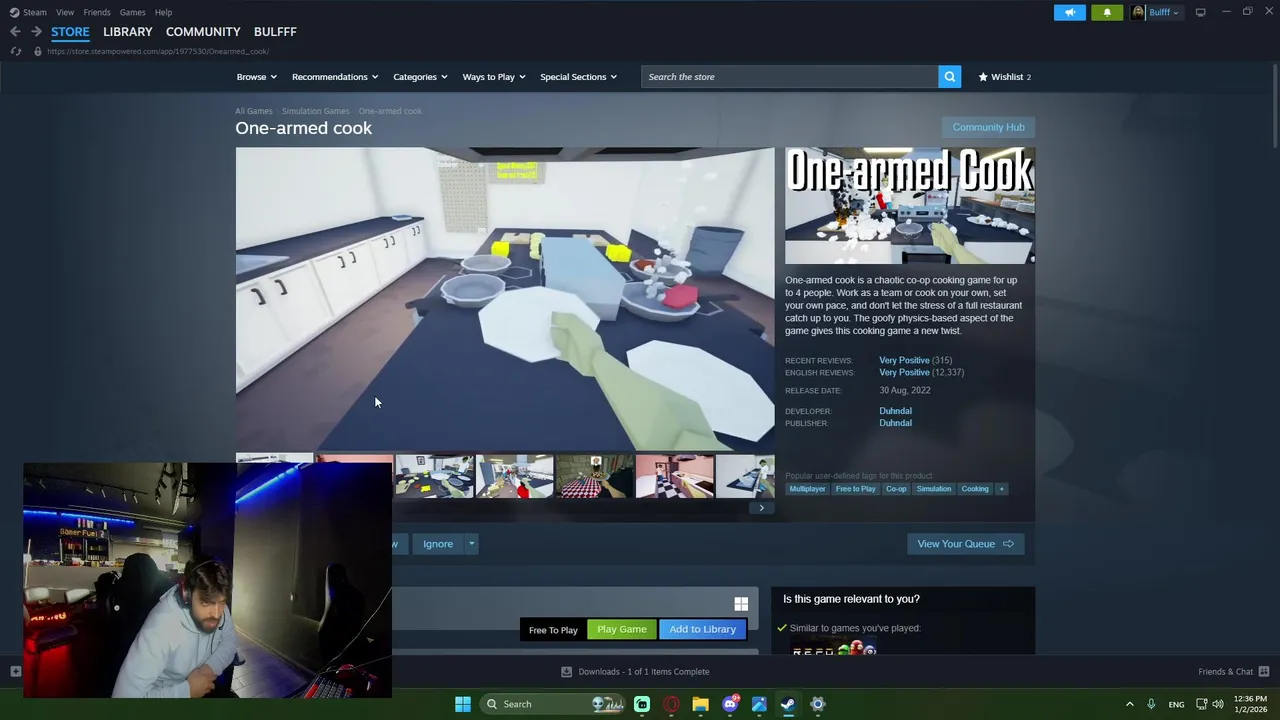Open the Steam menu
Image resolution: width=1280 pixels, height=720 pixels.
[35, 12]
